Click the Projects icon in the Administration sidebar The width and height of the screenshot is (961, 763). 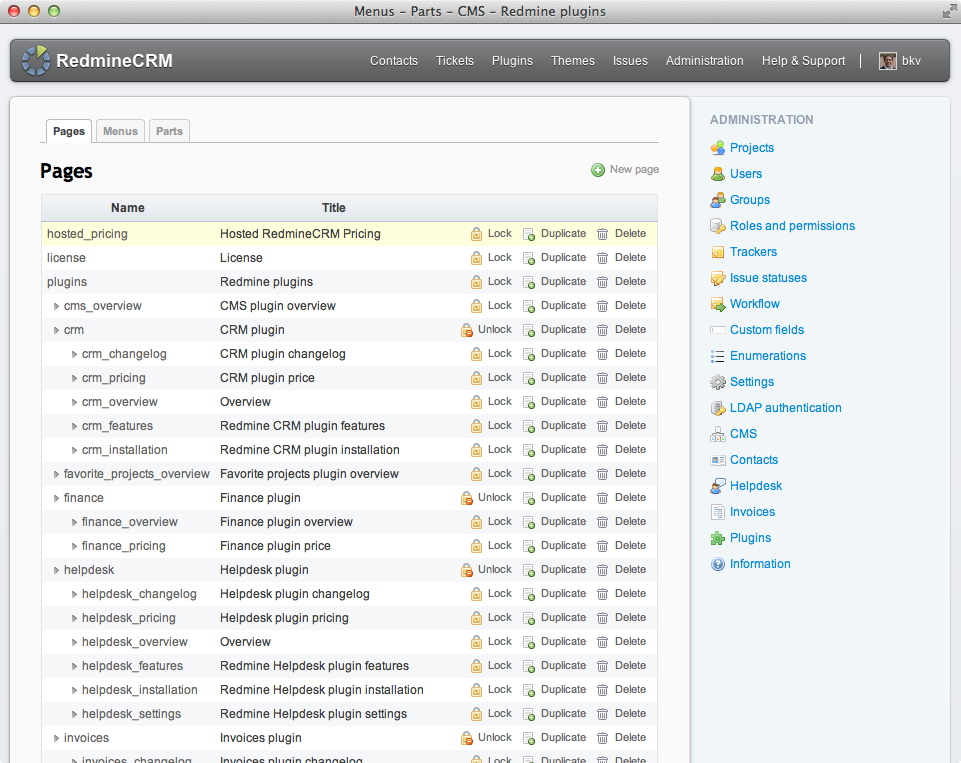click(x=717, y=148)
